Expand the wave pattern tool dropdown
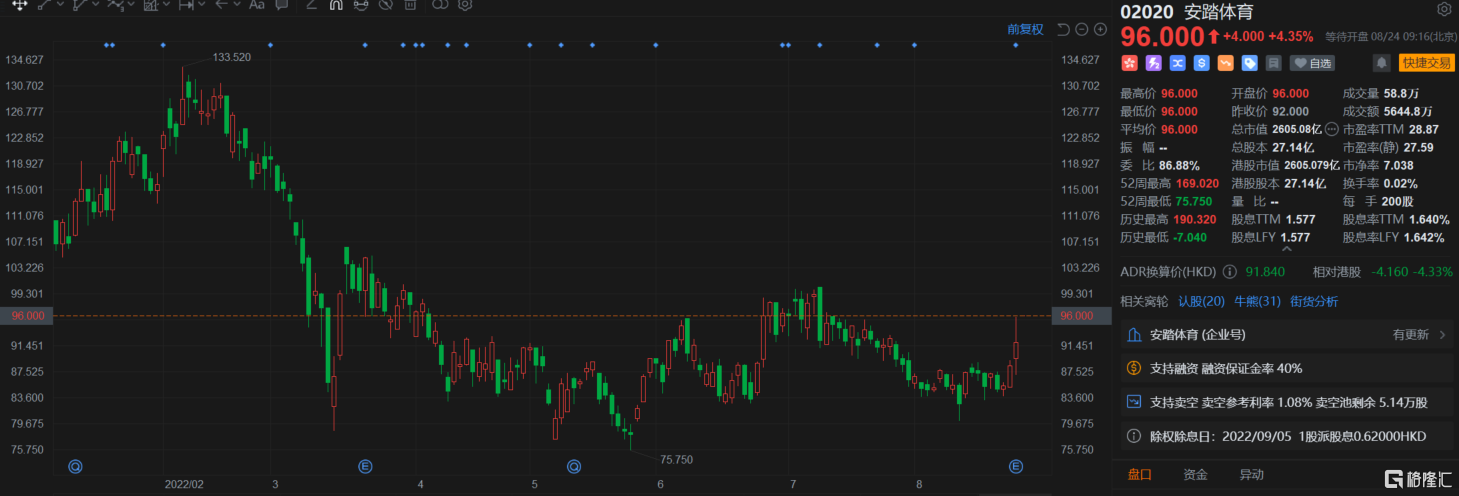The image size is (1459, 496). coord(131,4)
